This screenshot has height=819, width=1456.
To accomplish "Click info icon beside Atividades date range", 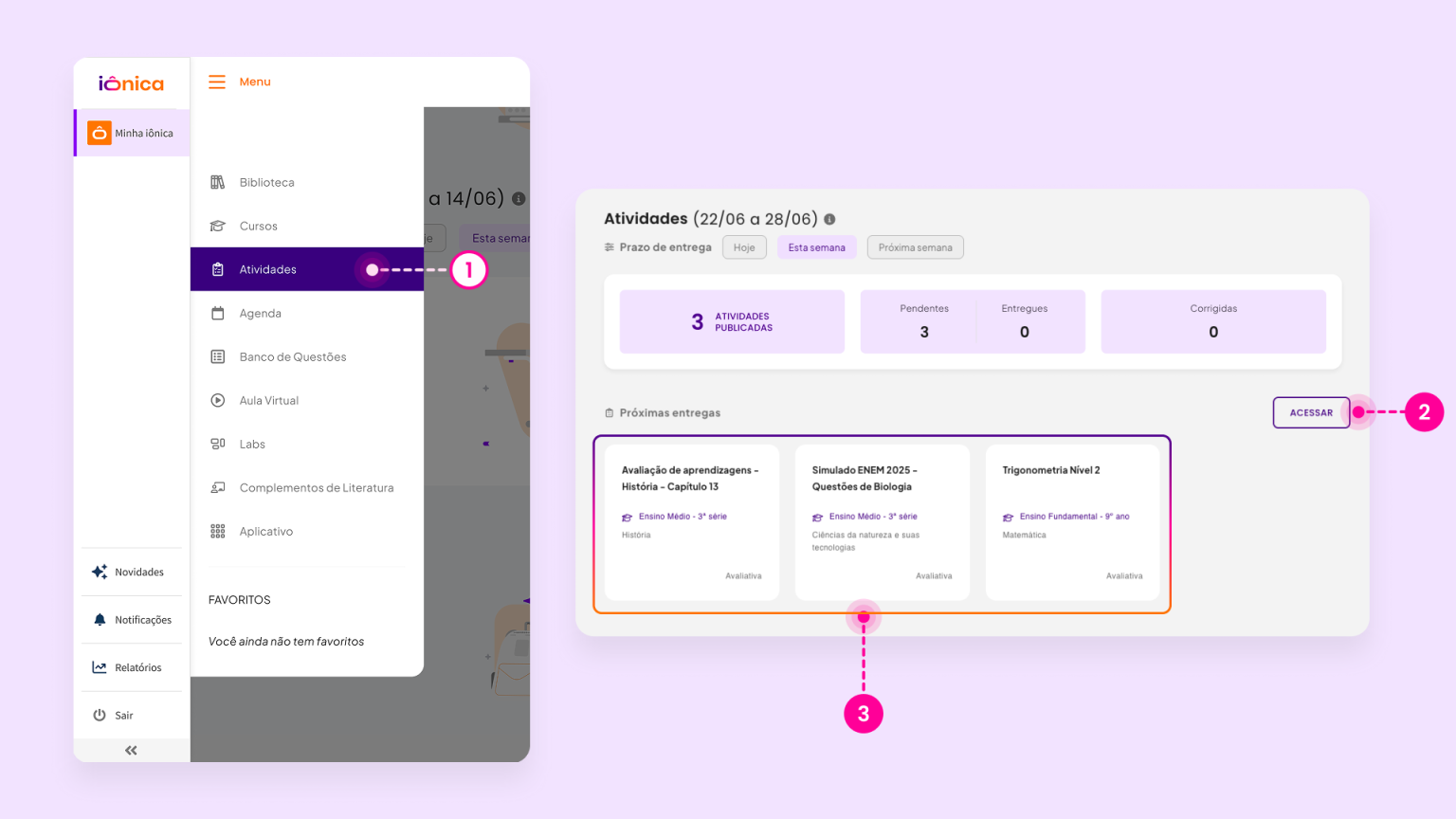I will pos(829,219).
